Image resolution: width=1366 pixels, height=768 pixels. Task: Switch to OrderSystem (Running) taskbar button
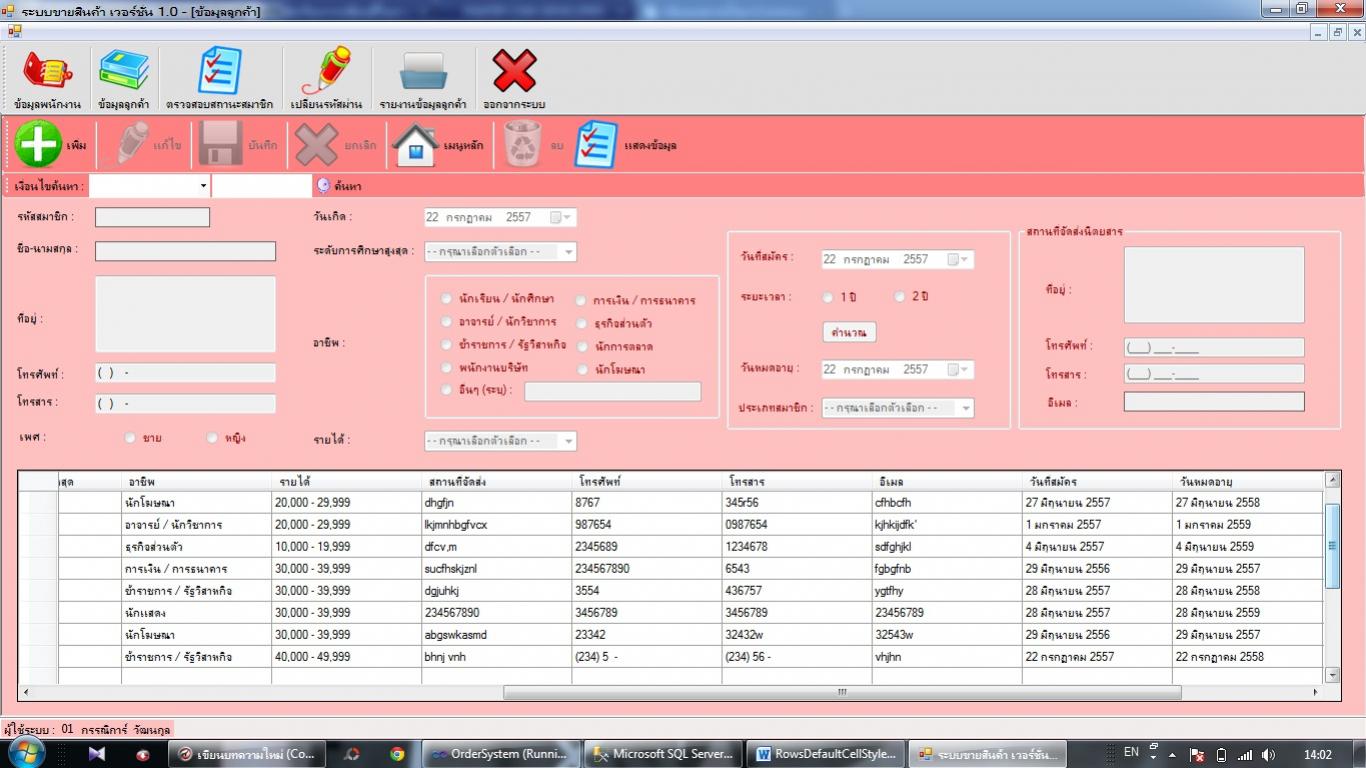(x=500, y=754)
